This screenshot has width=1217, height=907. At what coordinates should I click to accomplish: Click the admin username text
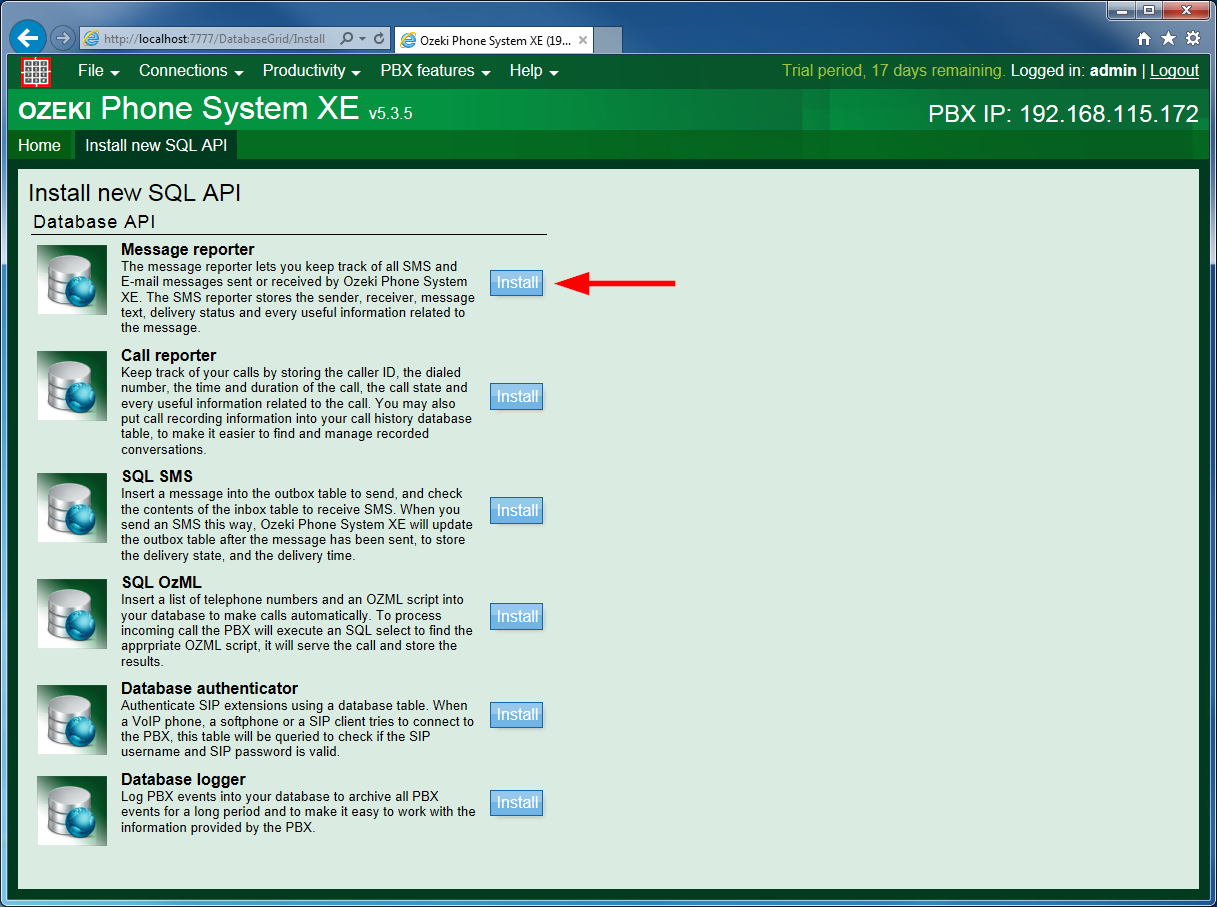click(x=1113, y=71)
